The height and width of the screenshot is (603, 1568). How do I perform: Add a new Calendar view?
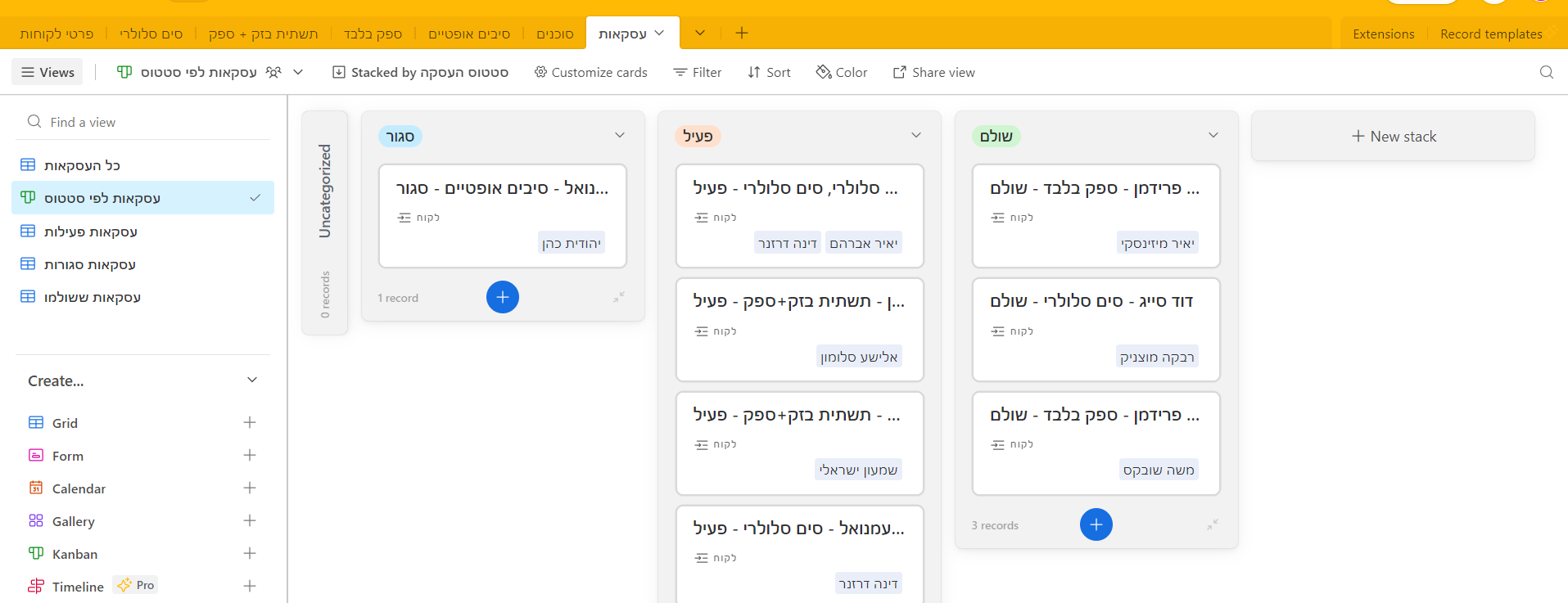250,488
